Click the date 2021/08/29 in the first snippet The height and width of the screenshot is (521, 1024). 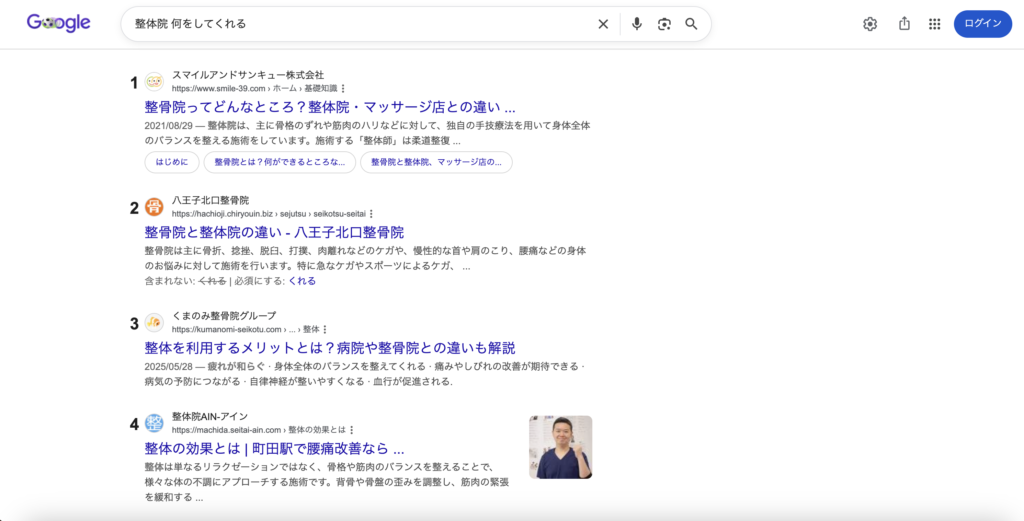coord(168,125)
